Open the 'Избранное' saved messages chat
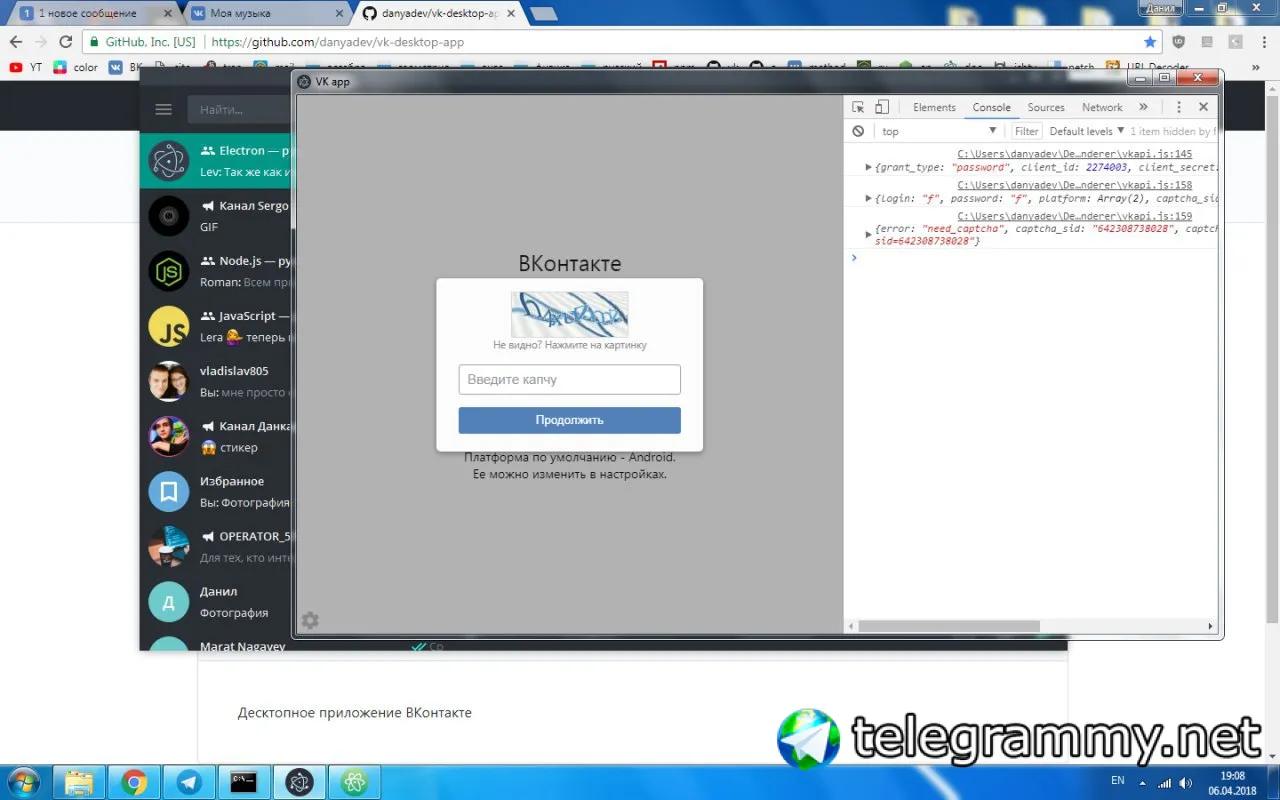 click(216, 491)
